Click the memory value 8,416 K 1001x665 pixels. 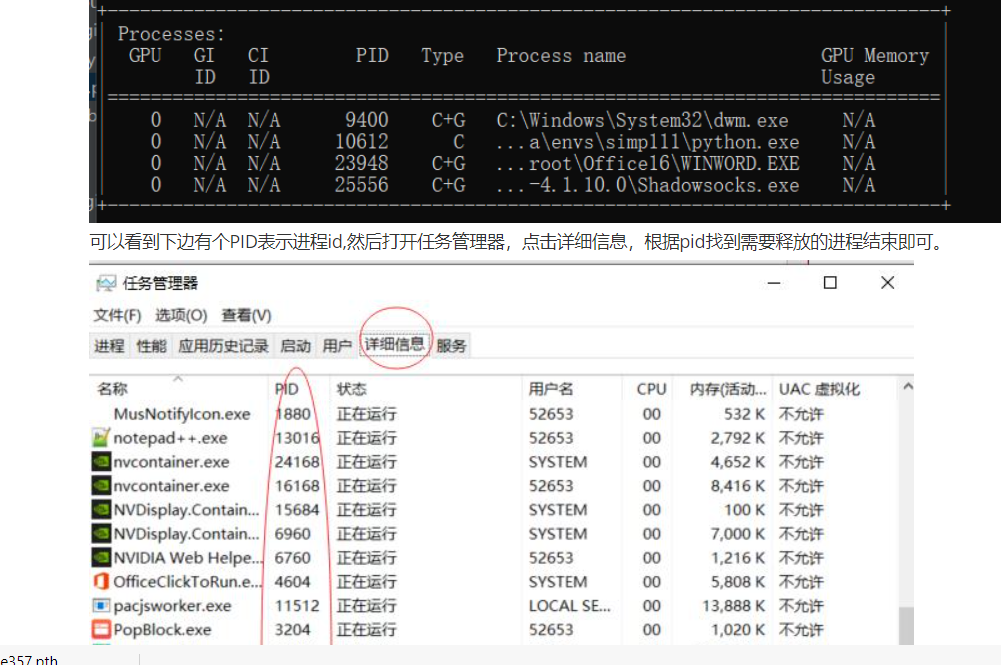(x=737, y=486)
